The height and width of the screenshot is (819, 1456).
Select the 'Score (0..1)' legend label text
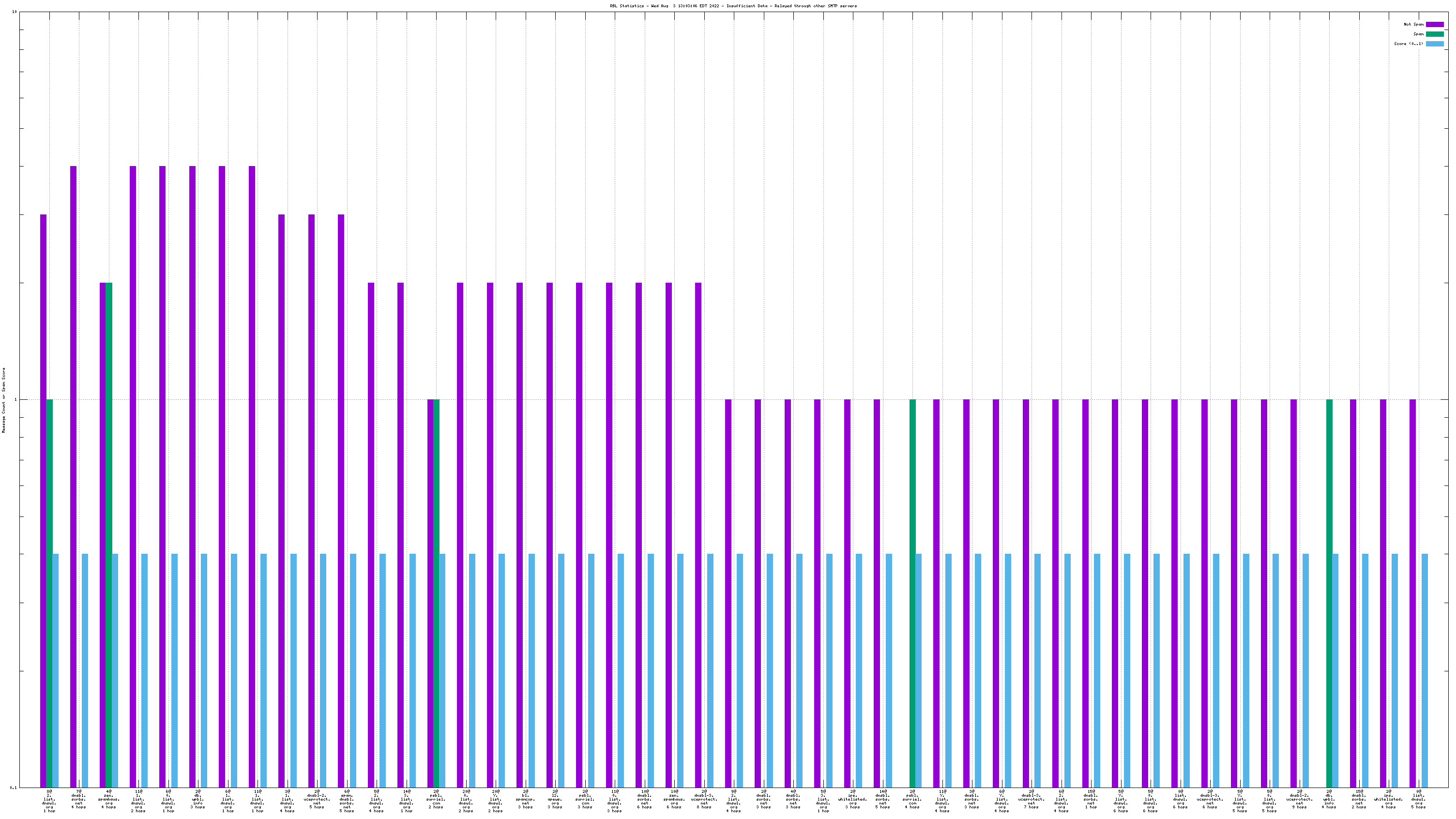(1408, 44)
